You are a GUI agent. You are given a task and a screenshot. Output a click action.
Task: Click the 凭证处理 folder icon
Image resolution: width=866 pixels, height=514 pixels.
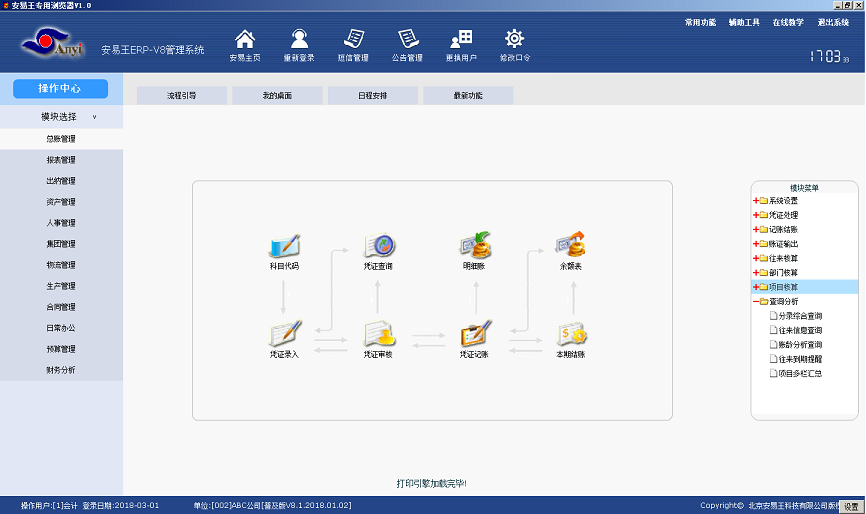[764, 215]
